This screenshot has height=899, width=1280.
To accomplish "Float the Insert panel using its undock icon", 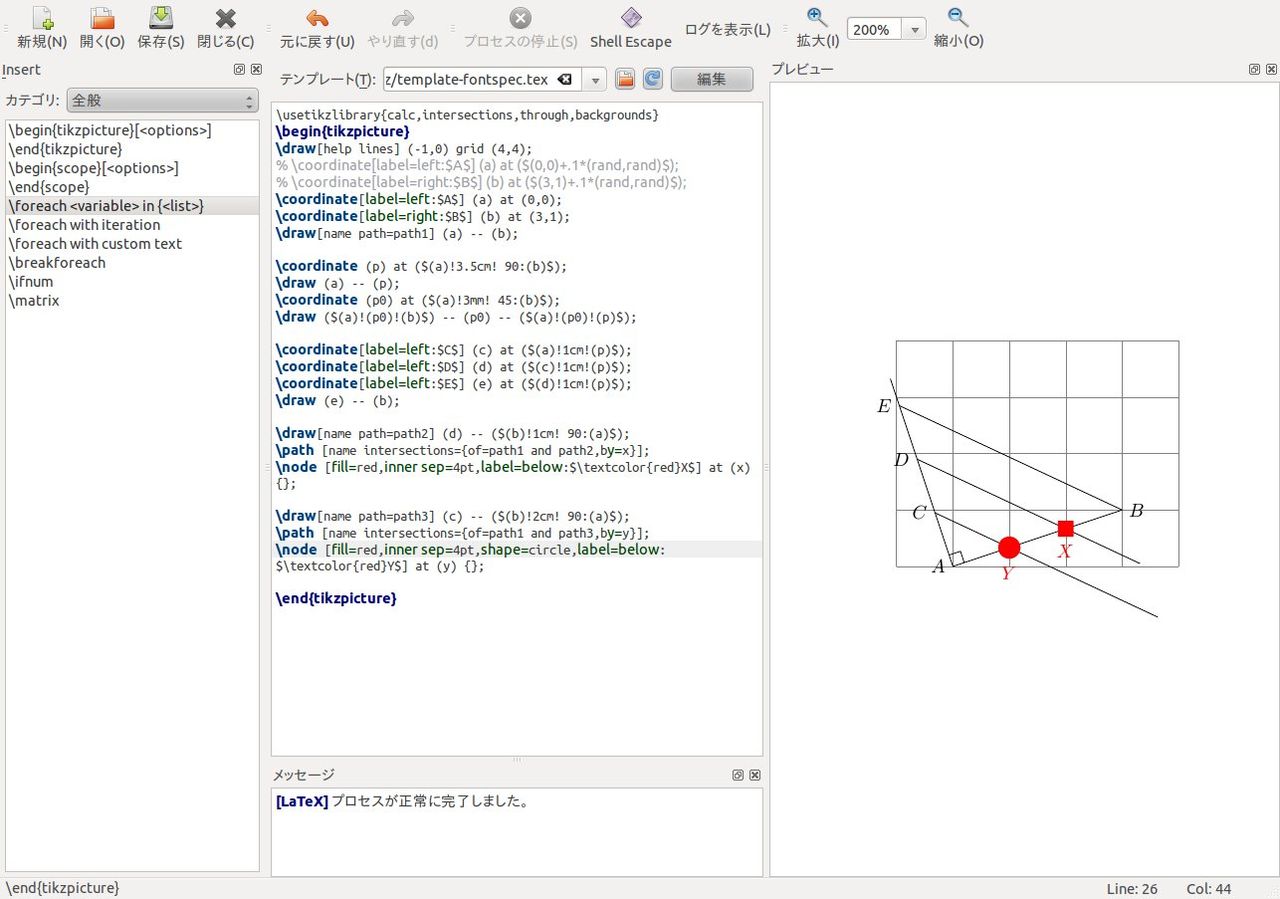I will click(x=239, y=69).
